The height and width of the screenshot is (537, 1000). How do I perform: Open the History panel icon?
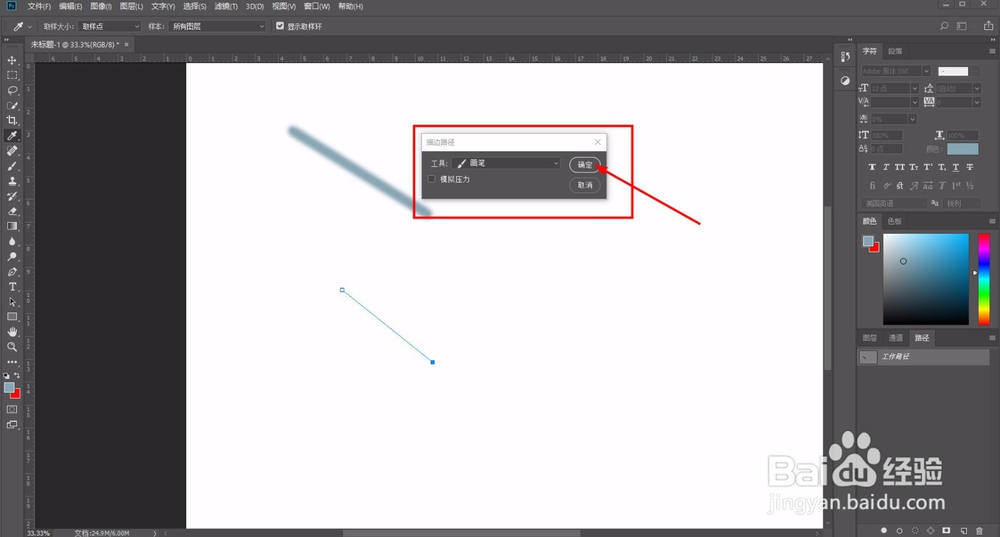click(x=845, y=57)
